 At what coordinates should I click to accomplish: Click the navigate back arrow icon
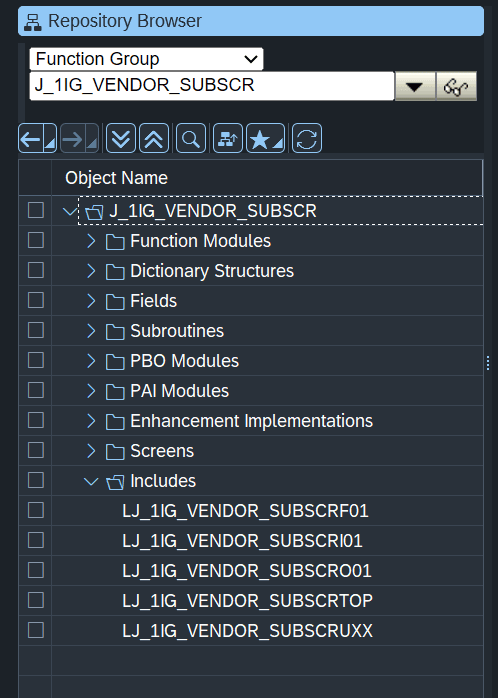(x=37, y=138)
